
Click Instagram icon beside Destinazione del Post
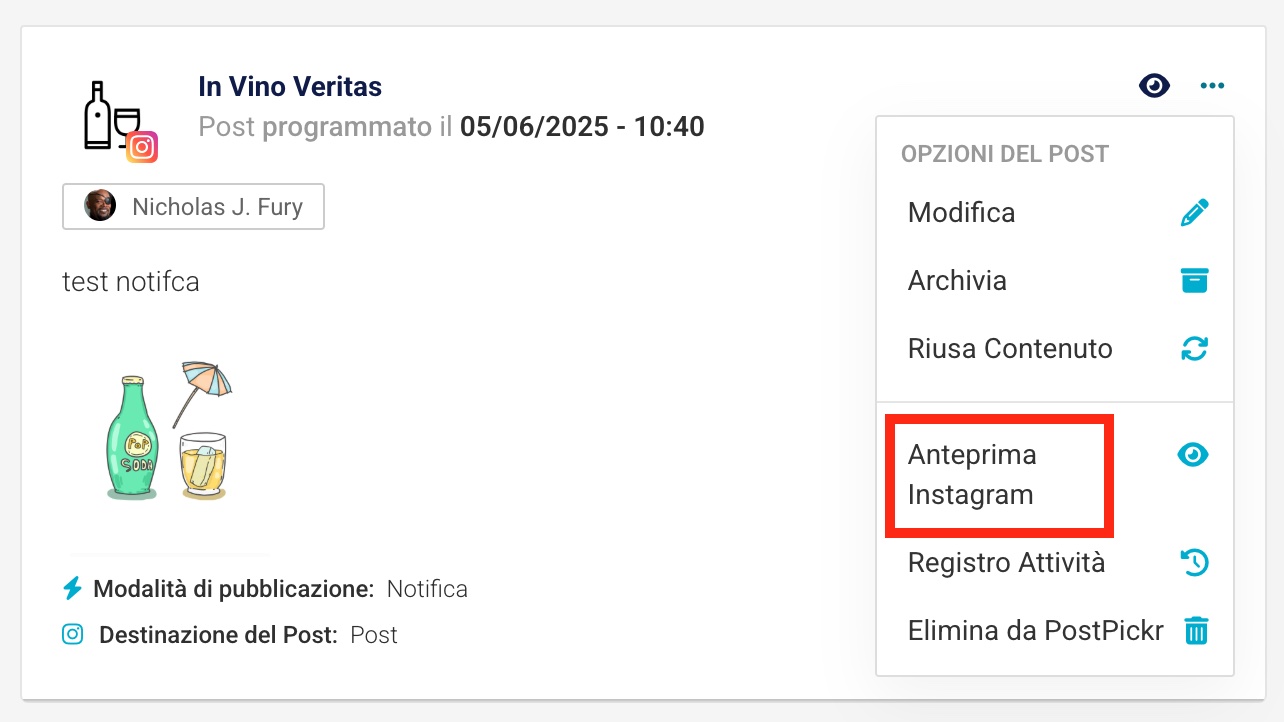pyautogui.click(x=72, y=634)
